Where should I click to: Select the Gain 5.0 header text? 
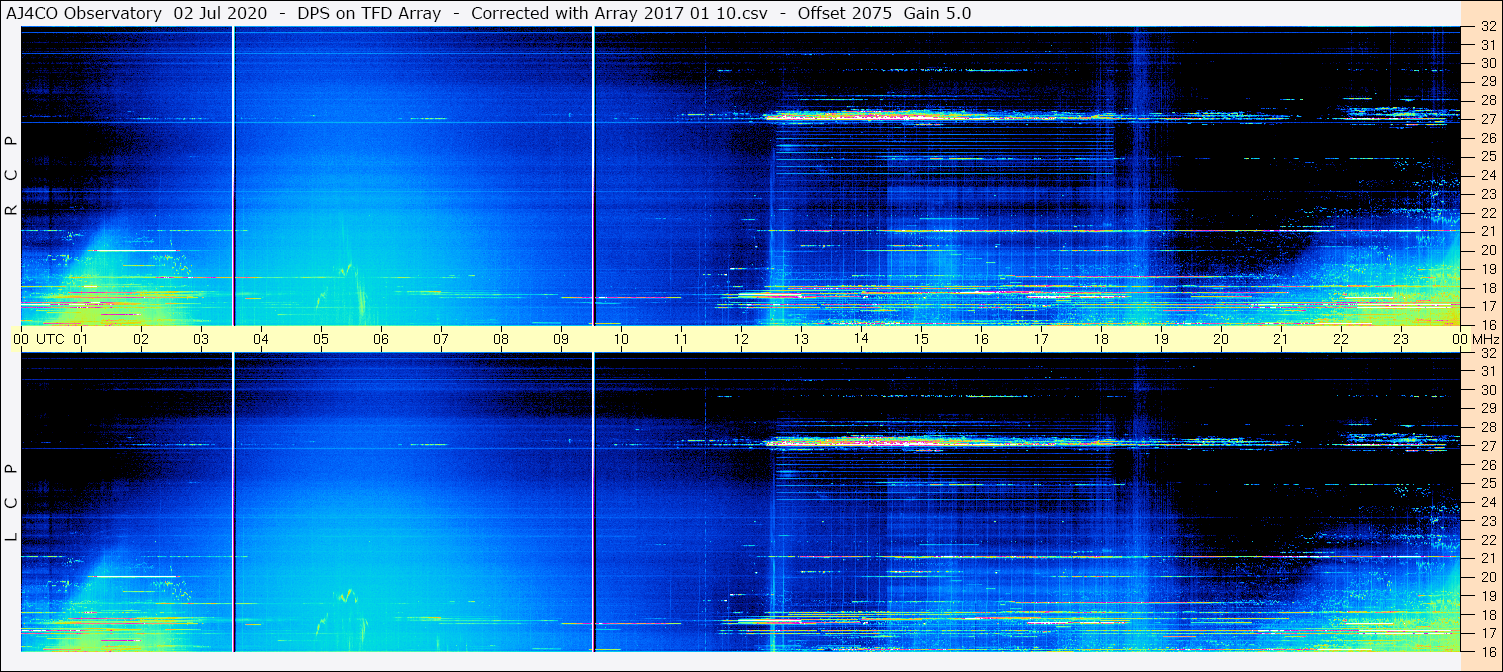coord(937,13)
